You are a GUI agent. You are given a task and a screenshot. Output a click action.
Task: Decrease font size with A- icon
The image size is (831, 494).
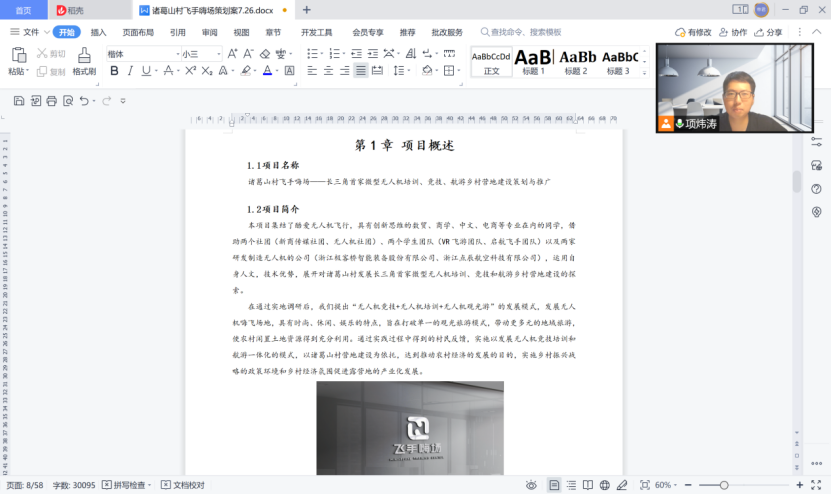[248, 54]
